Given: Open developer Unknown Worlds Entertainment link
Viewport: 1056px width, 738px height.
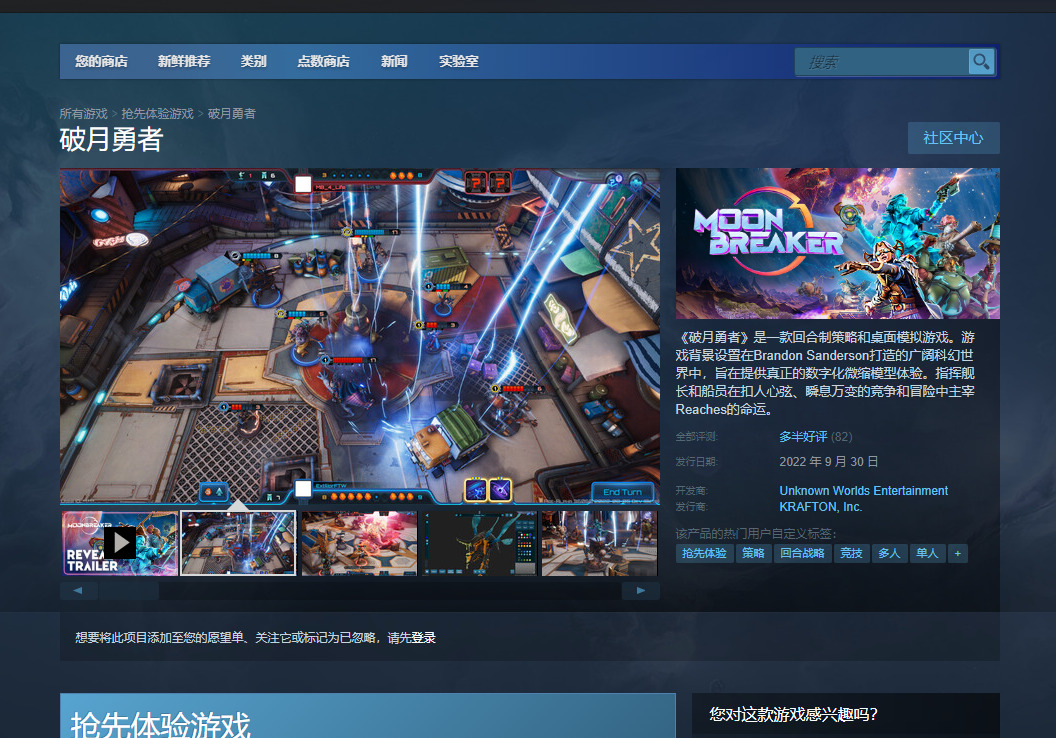Looking at the screenshot, I should pyautogui.click(x=863, y=491).
